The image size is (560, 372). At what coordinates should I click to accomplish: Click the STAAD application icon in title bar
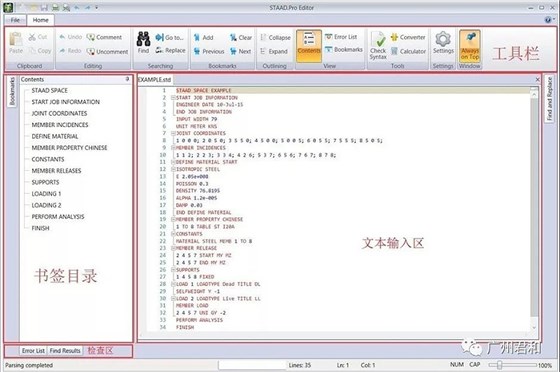(8, 7)
